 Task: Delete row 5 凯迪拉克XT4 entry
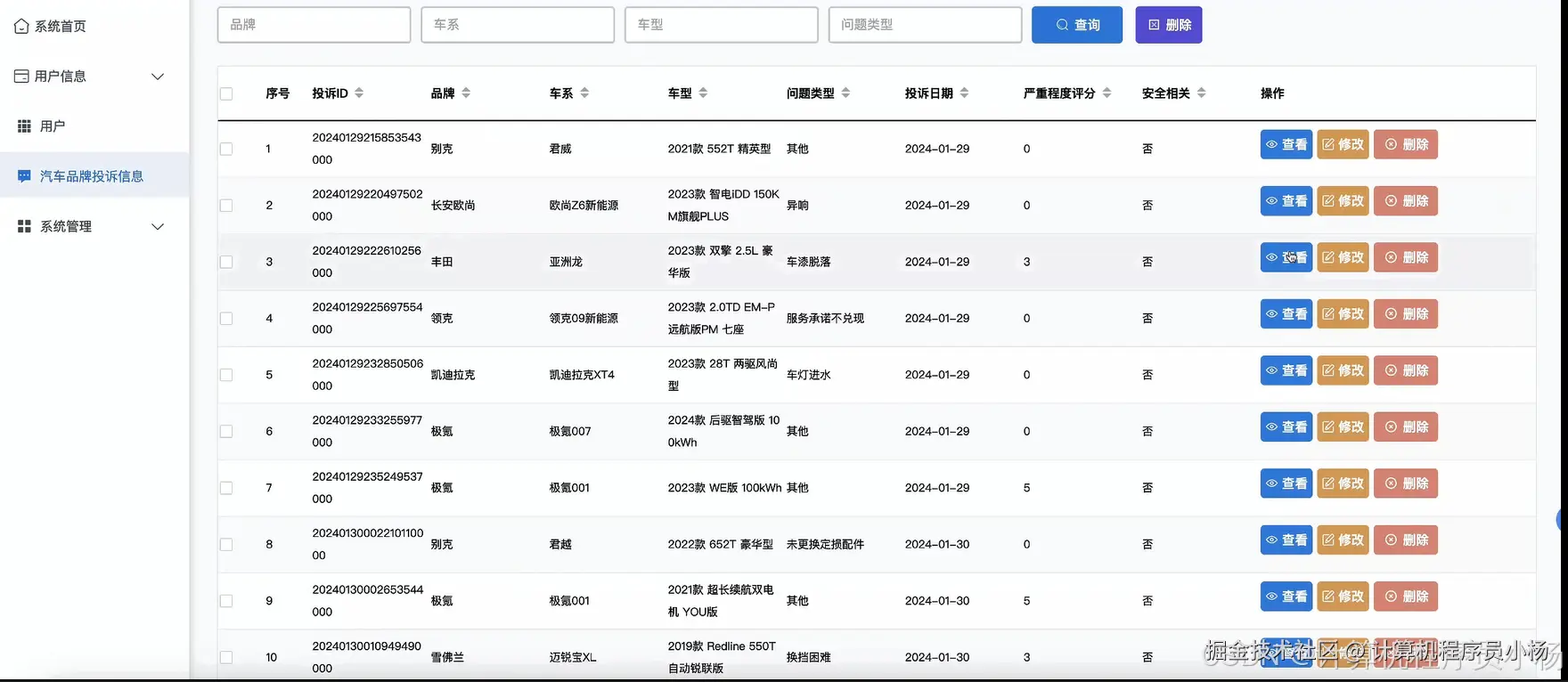(1406, 370)
